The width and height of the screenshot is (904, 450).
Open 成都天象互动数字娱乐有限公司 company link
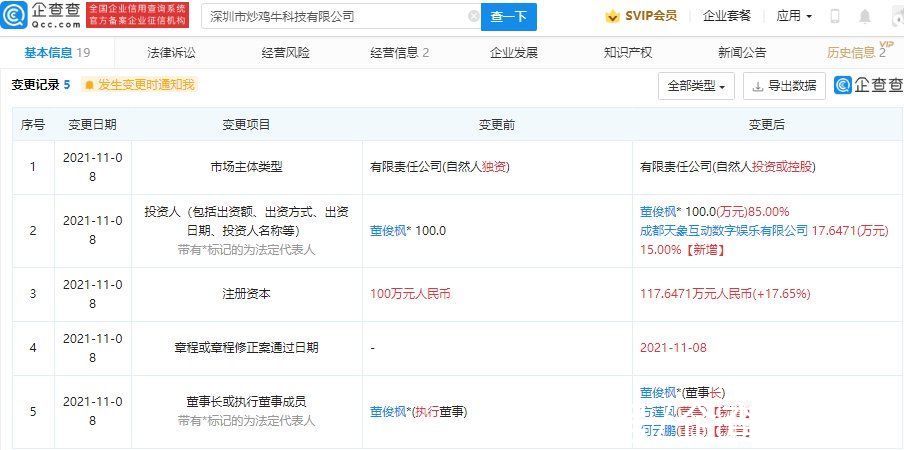coord(724,231)
